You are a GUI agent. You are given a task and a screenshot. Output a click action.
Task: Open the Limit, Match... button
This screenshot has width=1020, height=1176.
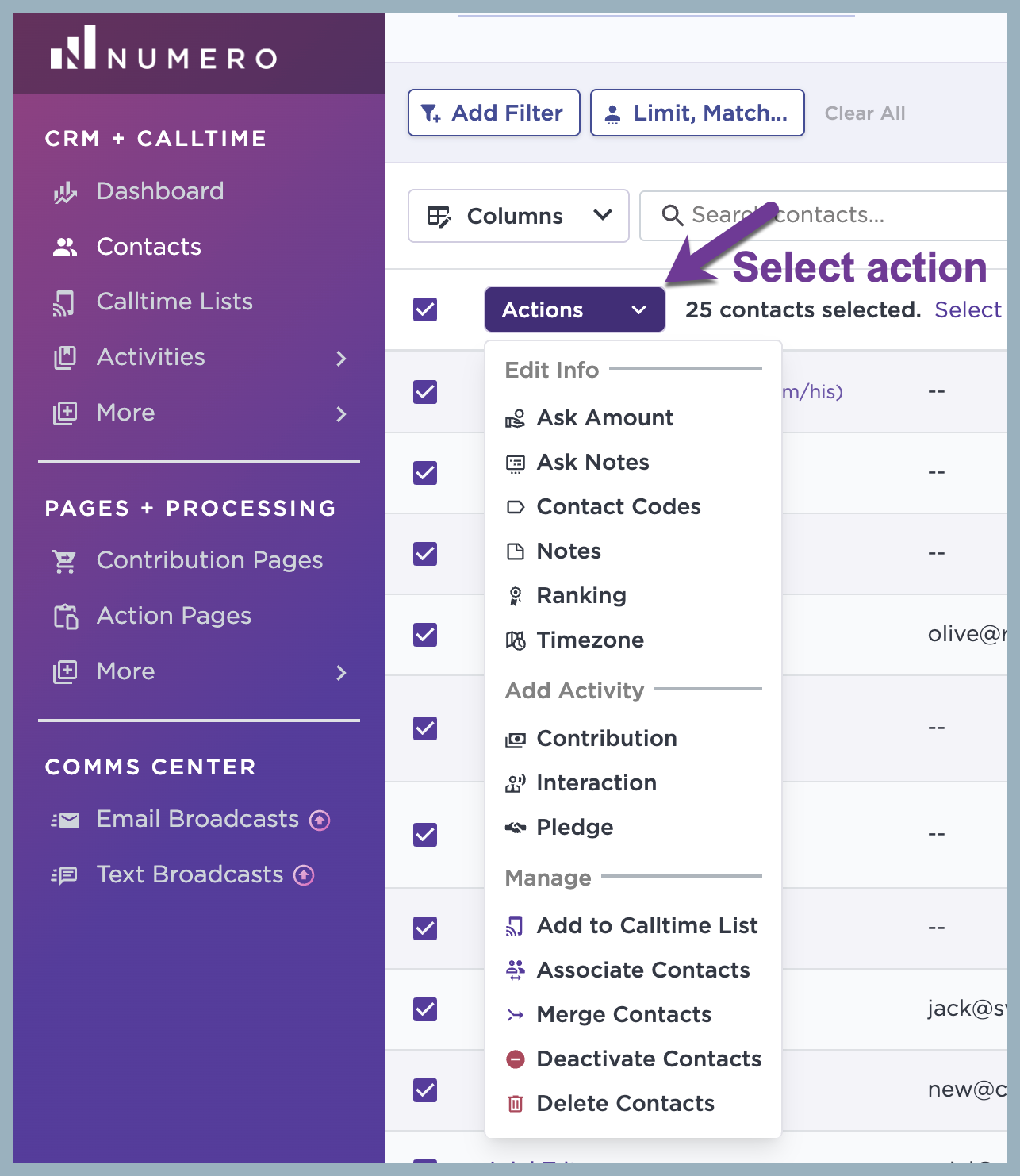(x=697, y=113)
